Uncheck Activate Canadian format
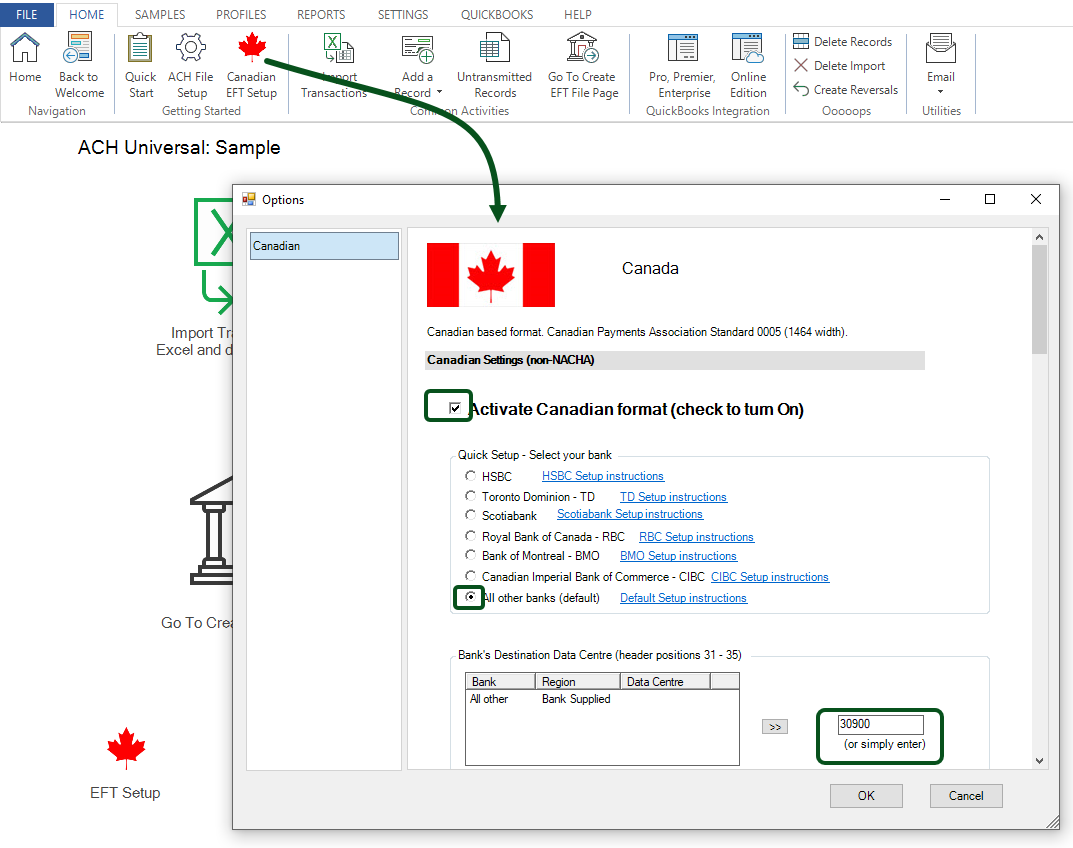 click(448, 406)
